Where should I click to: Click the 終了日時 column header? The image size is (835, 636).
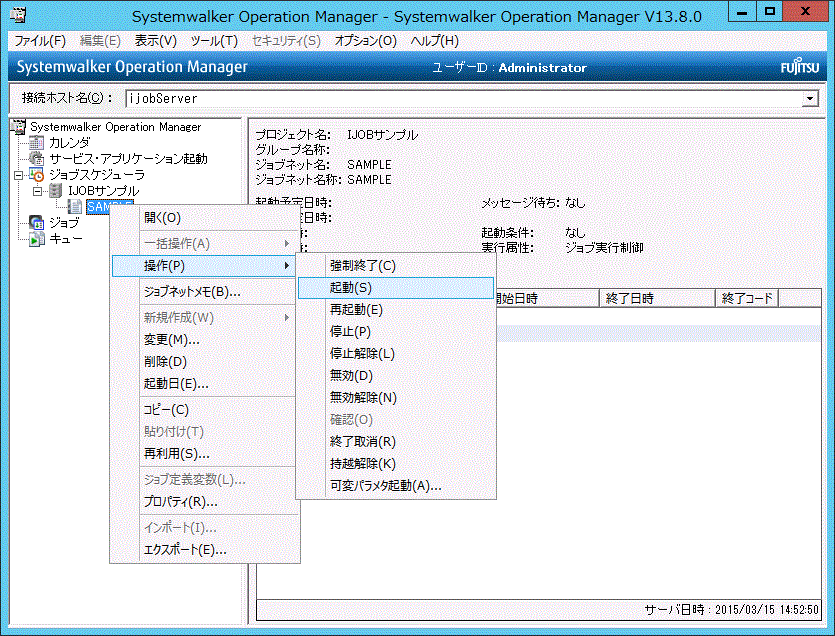tap(657, 298)
